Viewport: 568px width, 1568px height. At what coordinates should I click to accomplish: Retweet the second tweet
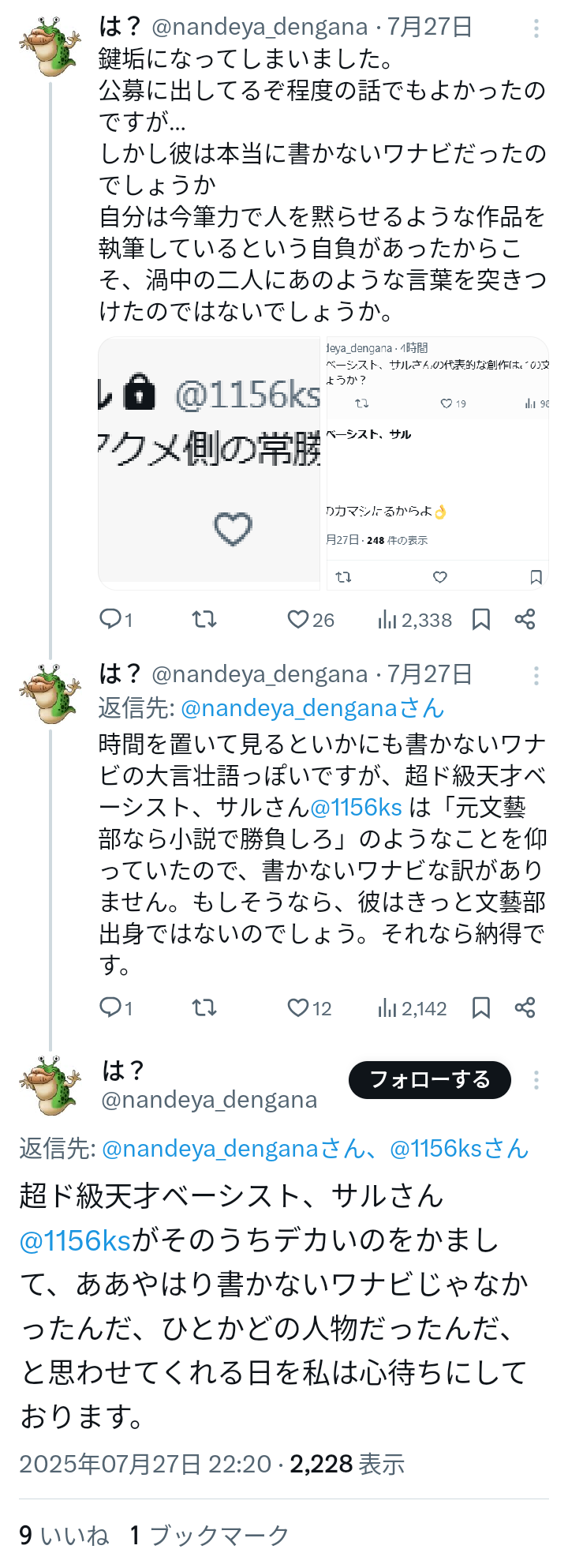pyautogui.click(x=204, y=1008)
